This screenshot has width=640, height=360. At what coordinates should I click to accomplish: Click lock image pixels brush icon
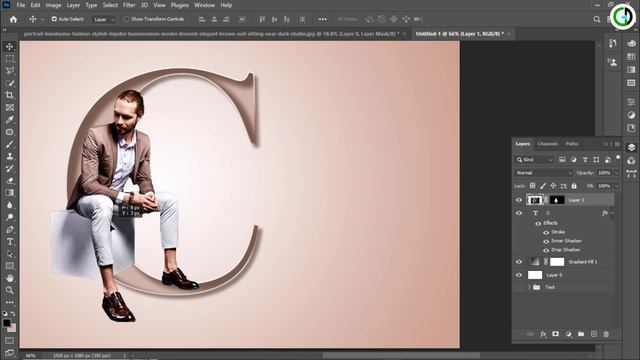543,186
